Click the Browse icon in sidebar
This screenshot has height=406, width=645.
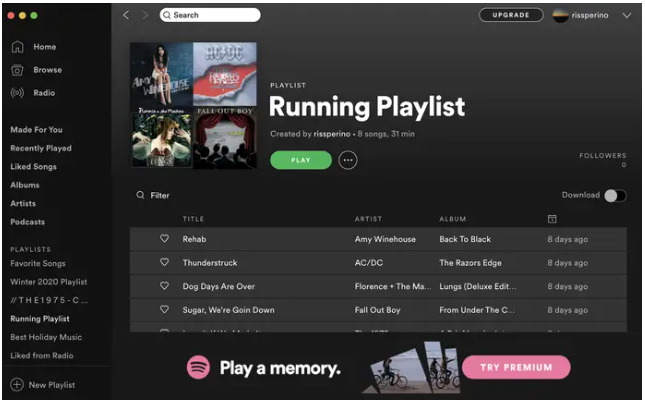[x=17, y=70]
